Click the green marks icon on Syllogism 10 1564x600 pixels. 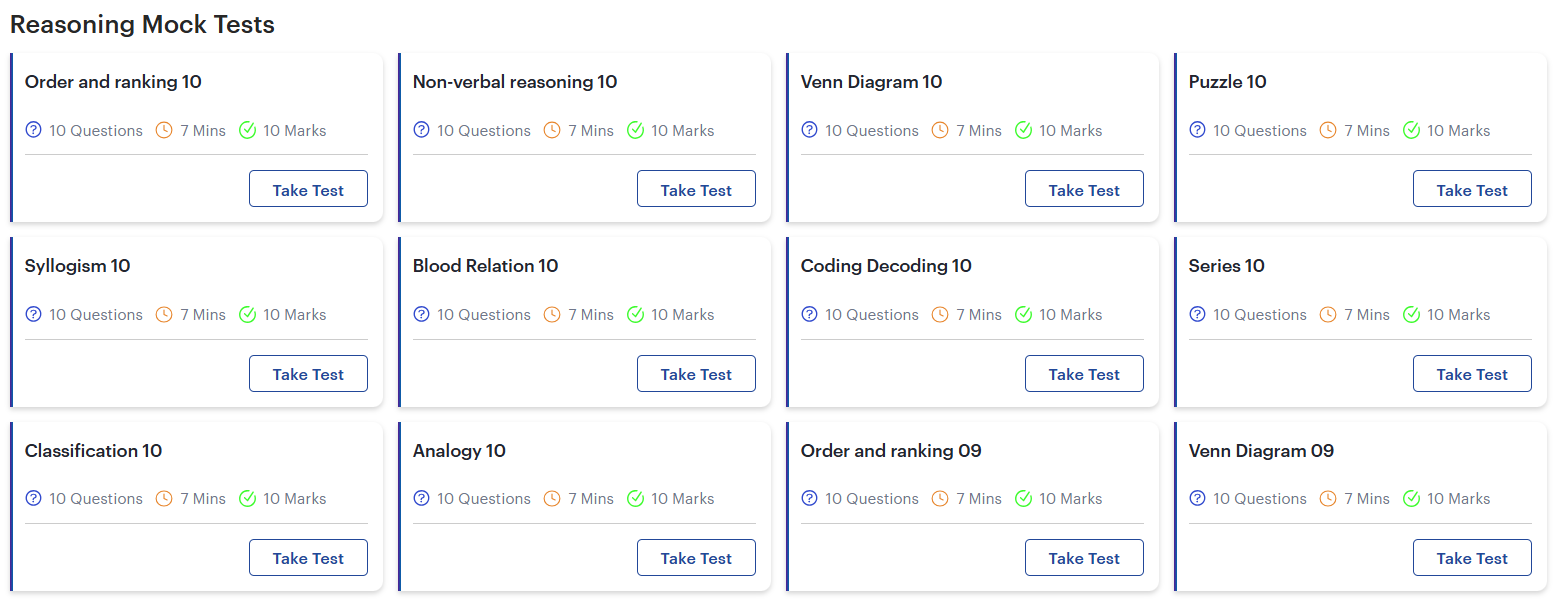tap(247, 314)
